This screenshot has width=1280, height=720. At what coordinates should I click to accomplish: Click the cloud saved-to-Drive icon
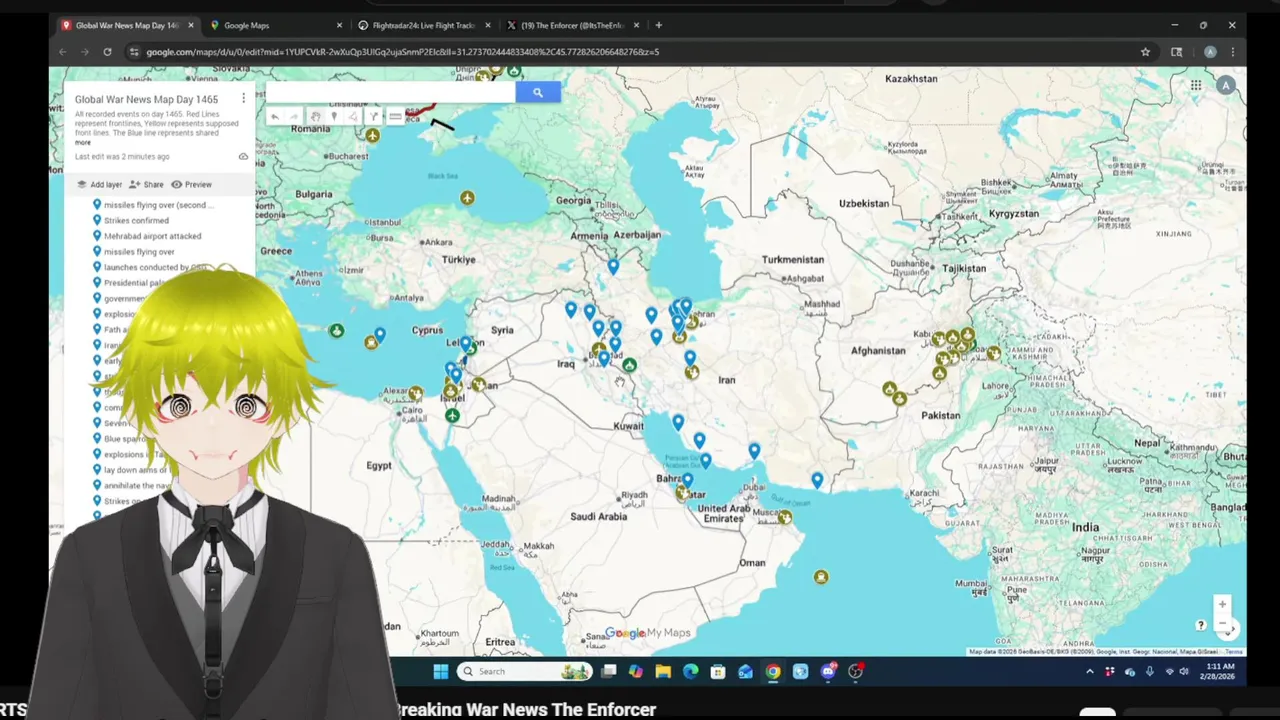[x=243, y=157]
